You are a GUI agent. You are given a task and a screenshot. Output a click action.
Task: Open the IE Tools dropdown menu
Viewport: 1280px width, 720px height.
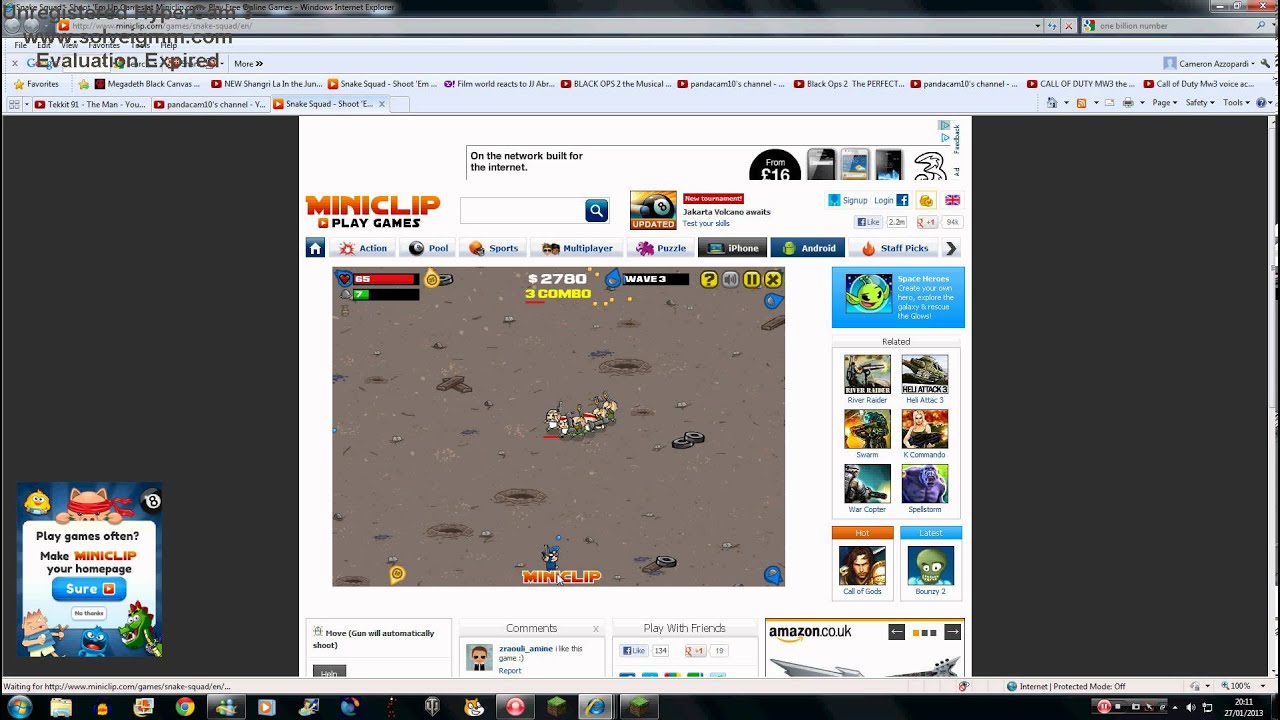pos(1236,103)
